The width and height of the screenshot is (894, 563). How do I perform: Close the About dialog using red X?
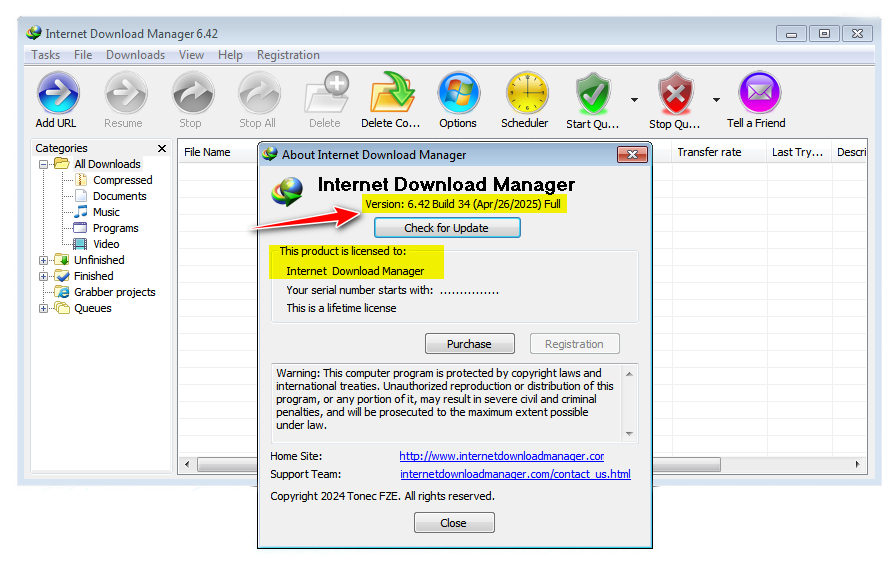click(632, 155)
